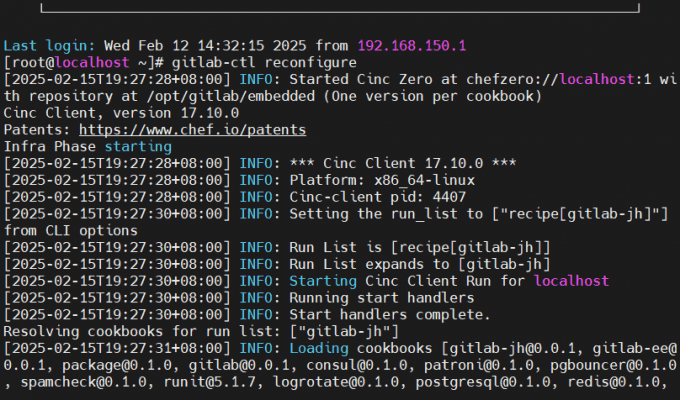This screenshot has width=680, height=400.
Task: Click '/opt/gitlab/embedded' path text
Action: point(230,96)
